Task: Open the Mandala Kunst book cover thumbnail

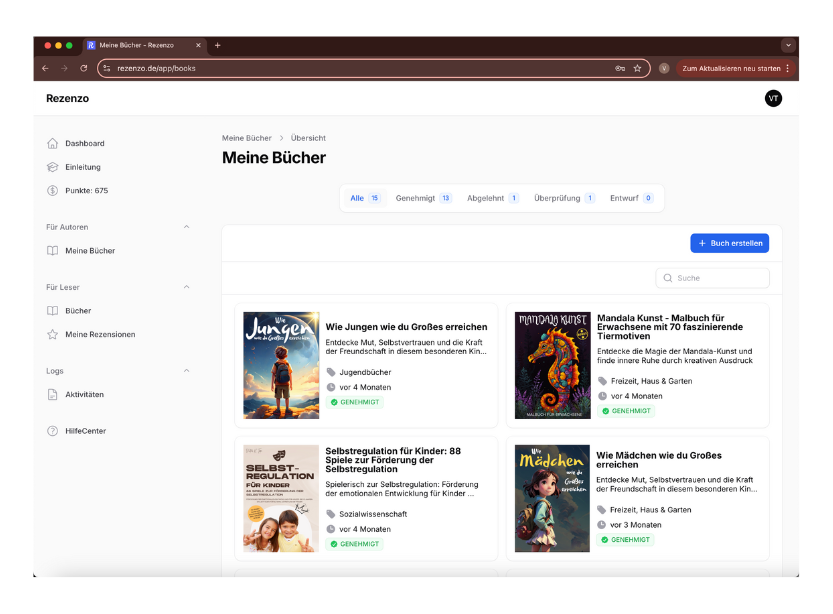Action: (x=552, y=365)
